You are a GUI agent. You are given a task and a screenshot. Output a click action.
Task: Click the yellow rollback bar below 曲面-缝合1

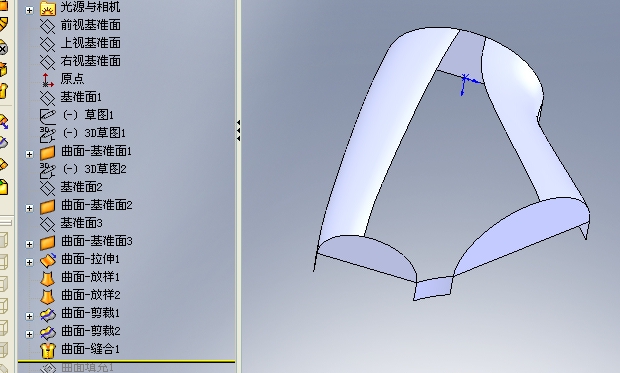tap(127, 361)
